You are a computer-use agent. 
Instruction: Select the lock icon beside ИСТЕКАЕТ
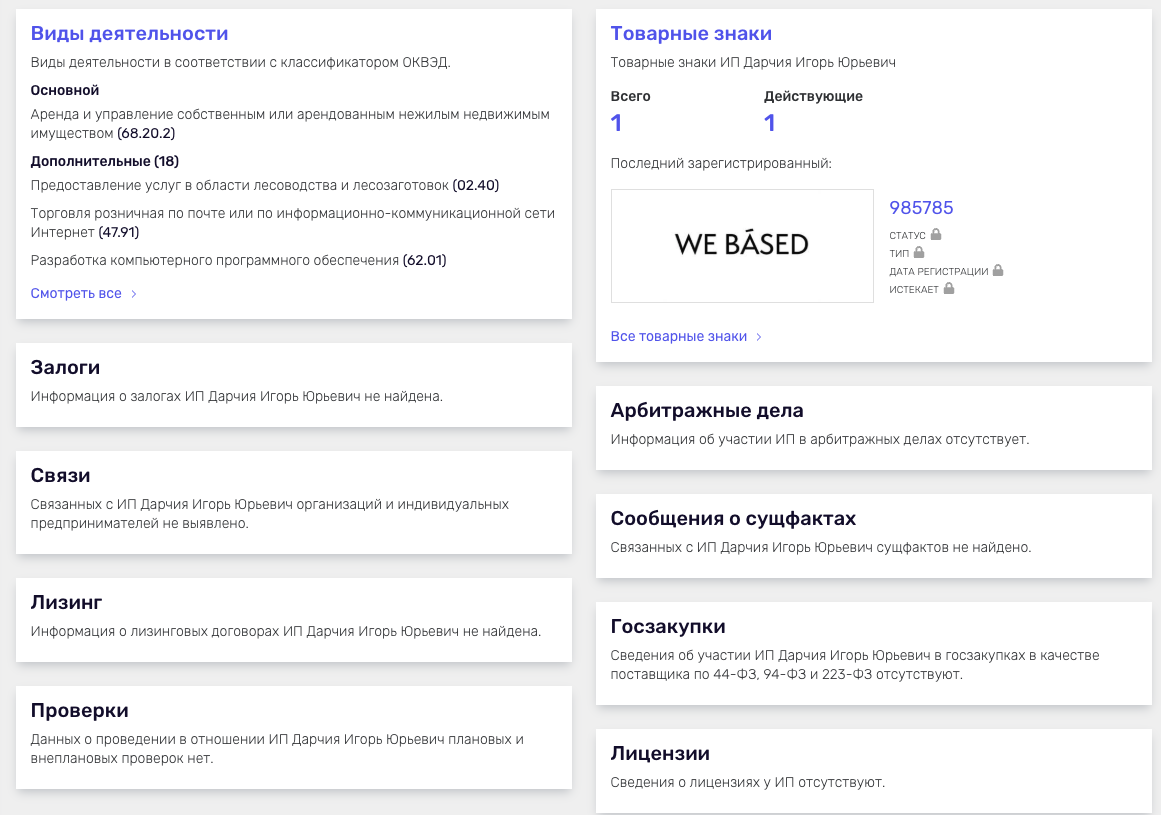pyautogui.click(x=949, y=289)
